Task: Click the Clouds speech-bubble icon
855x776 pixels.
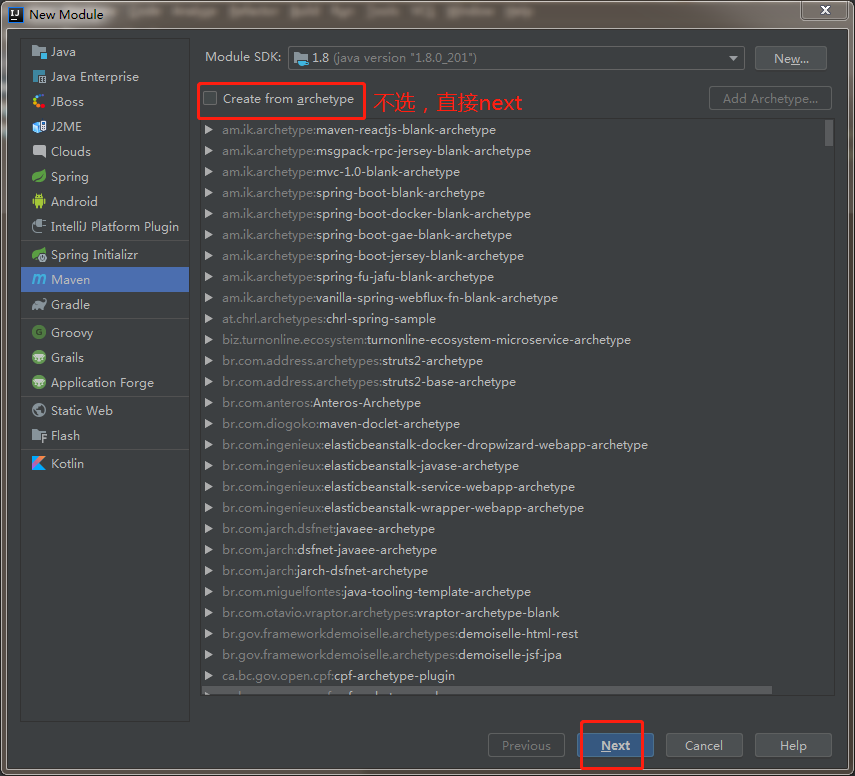Action: [x=39, y=151]
